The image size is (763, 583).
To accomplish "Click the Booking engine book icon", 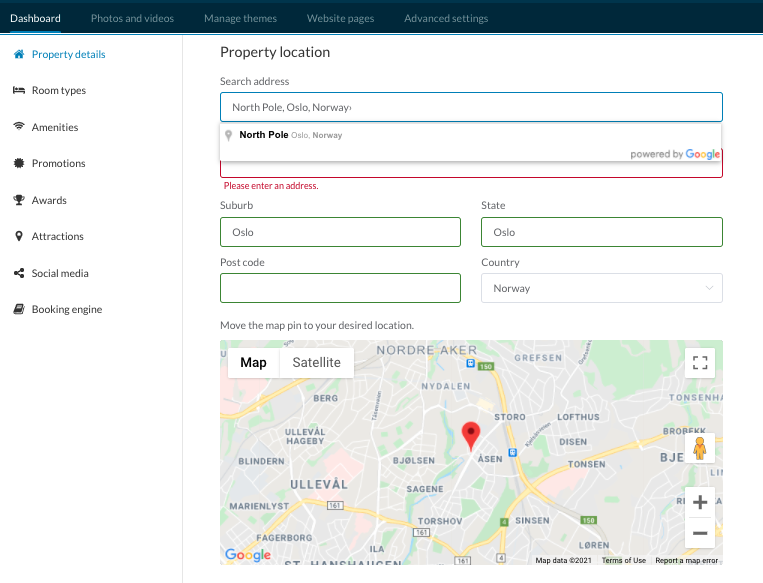I will tap(18, 309).
